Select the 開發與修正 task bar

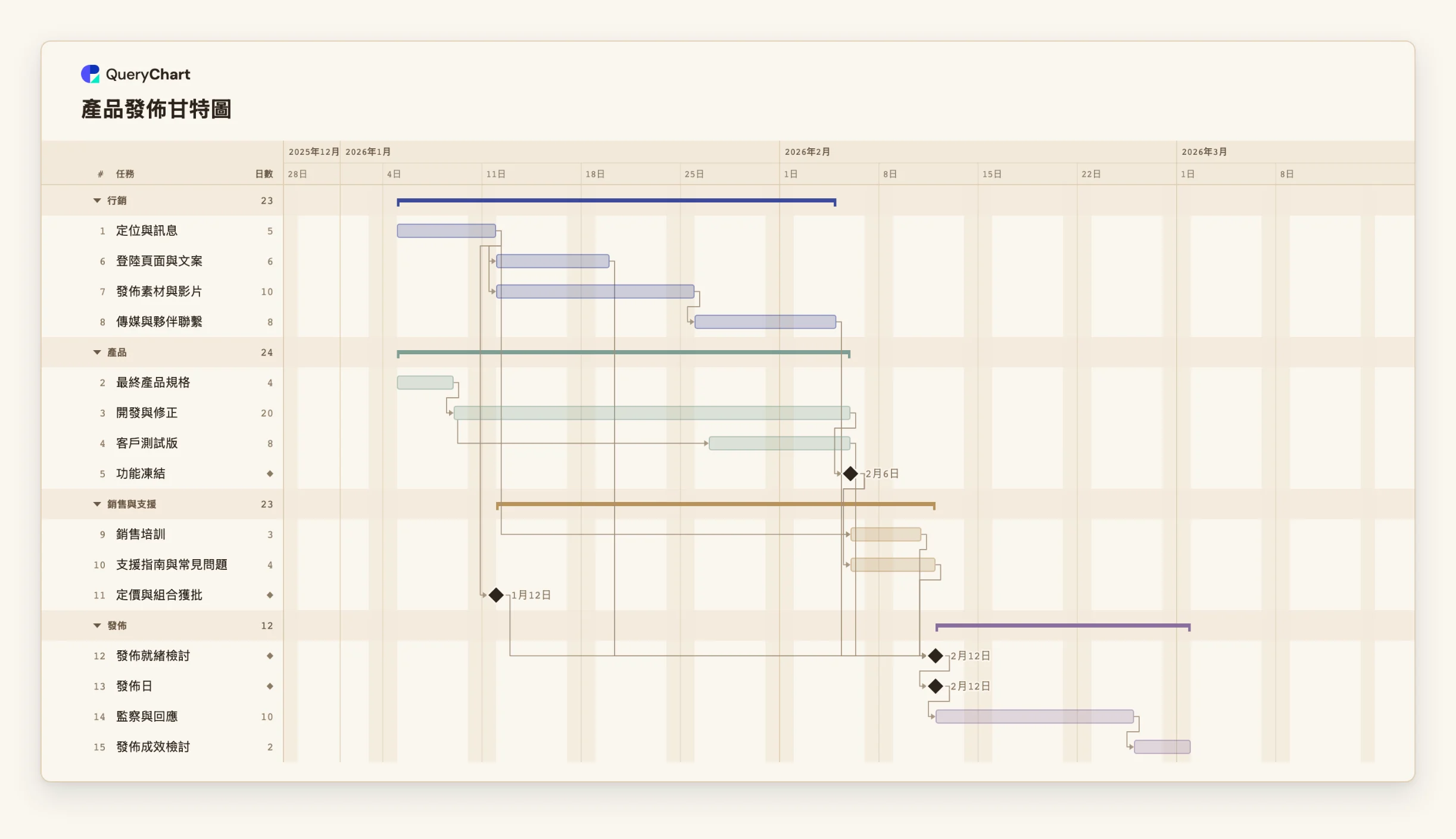(x=652, y=413)
